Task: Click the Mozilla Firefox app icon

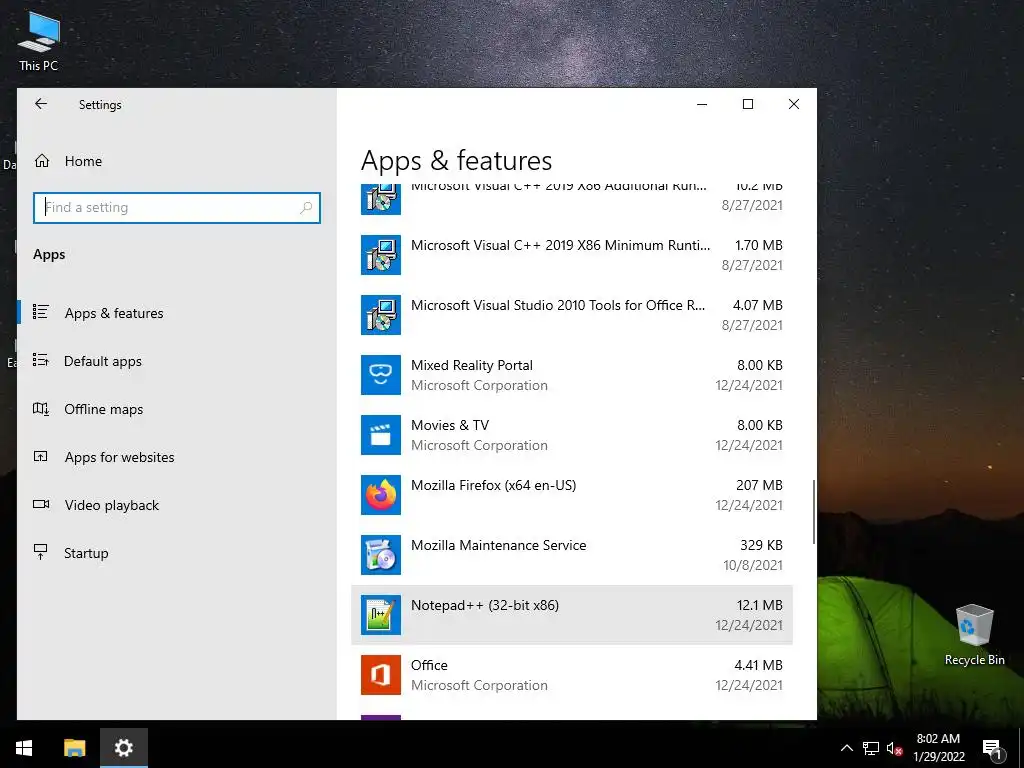Action: 381,495
